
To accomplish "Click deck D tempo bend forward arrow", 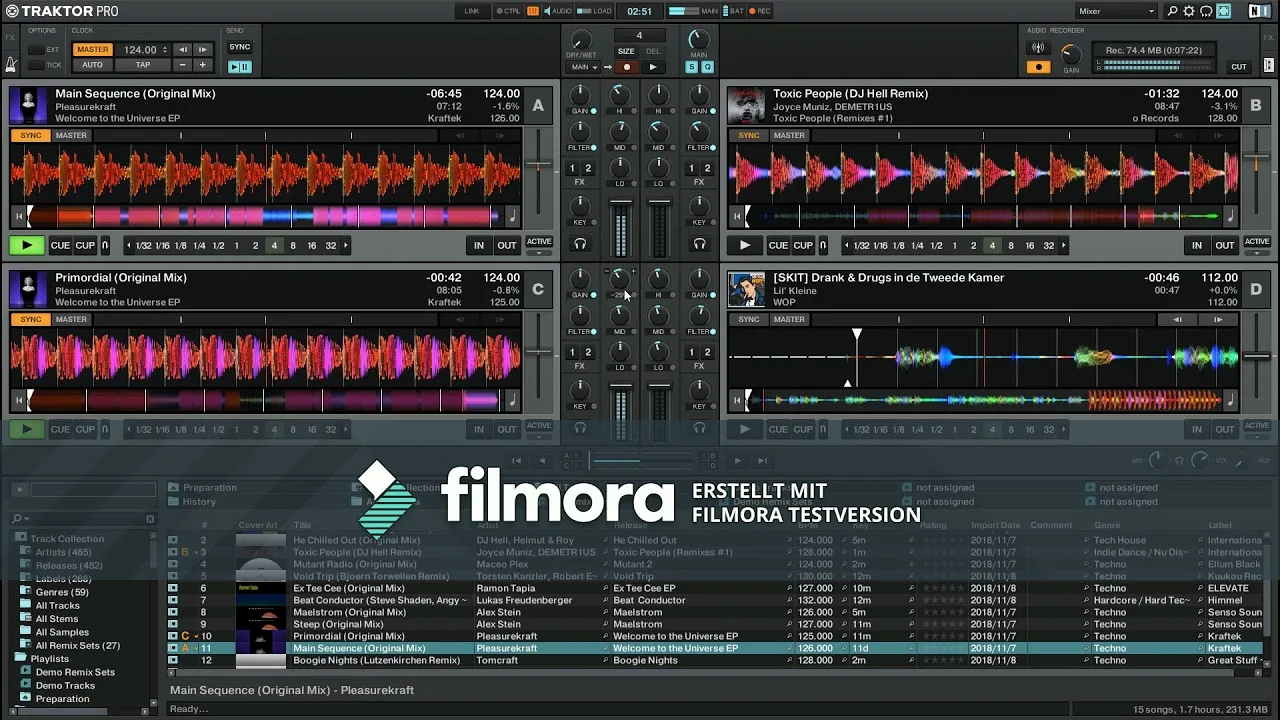I will (1217, 320).
